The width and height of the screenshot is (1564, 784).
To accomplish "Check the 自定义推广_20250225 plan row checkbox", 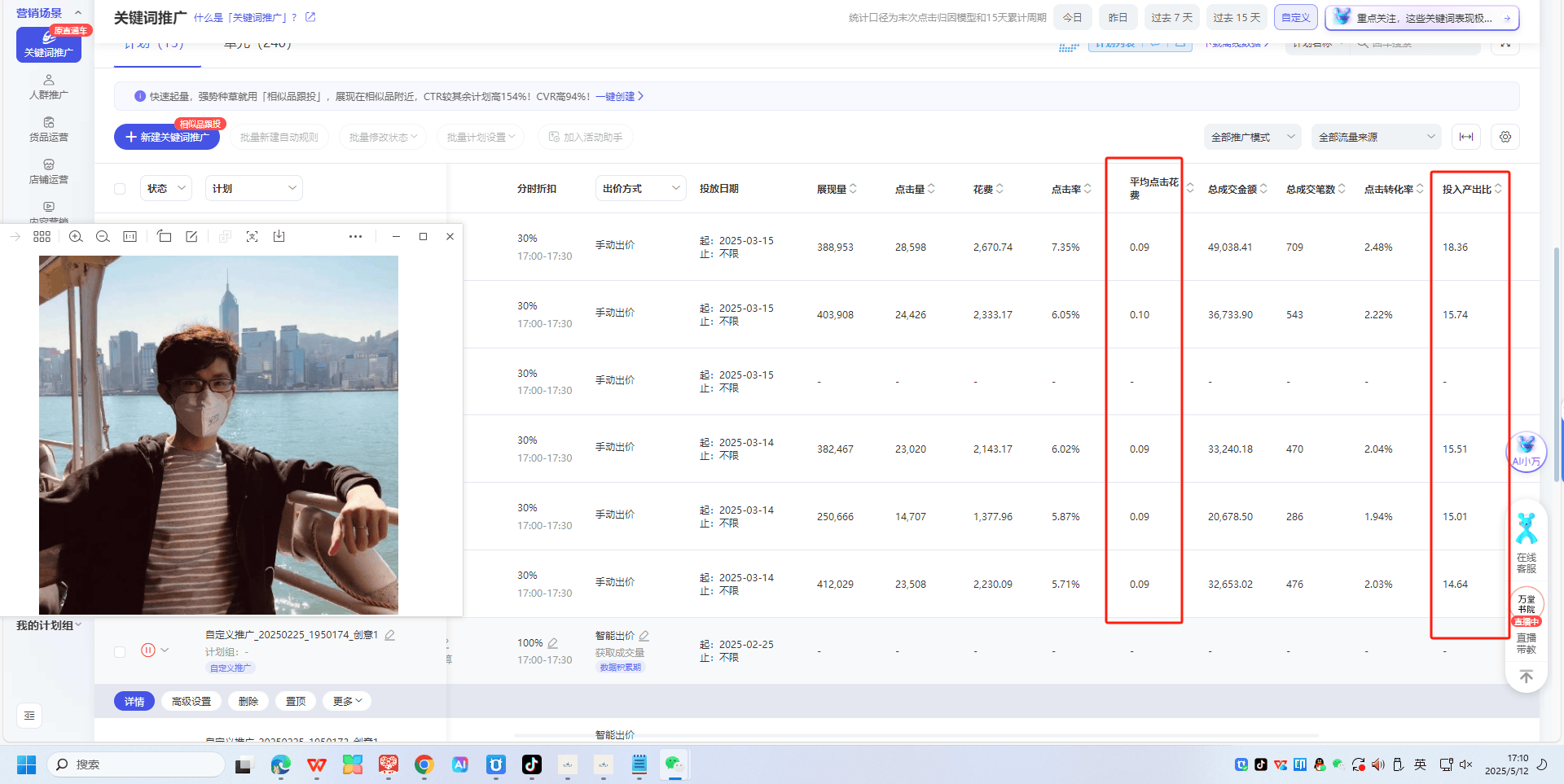I will tap(120, 651).
